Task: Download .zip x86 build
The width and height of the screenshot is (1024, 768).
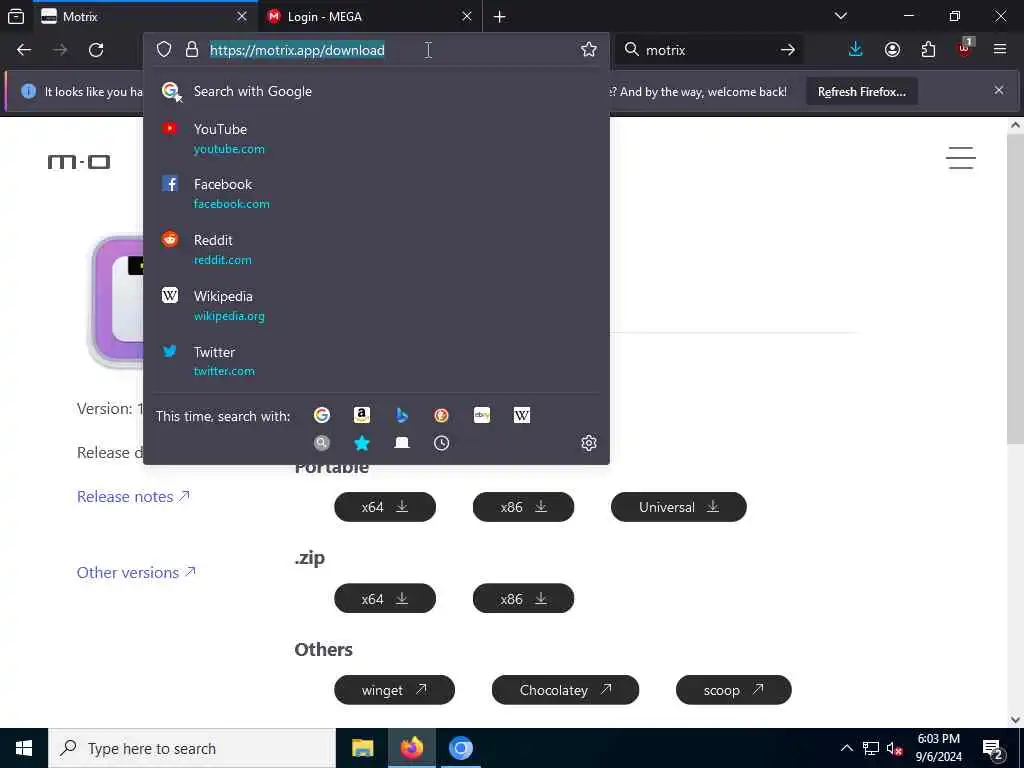Action: (x=523, y=598)
